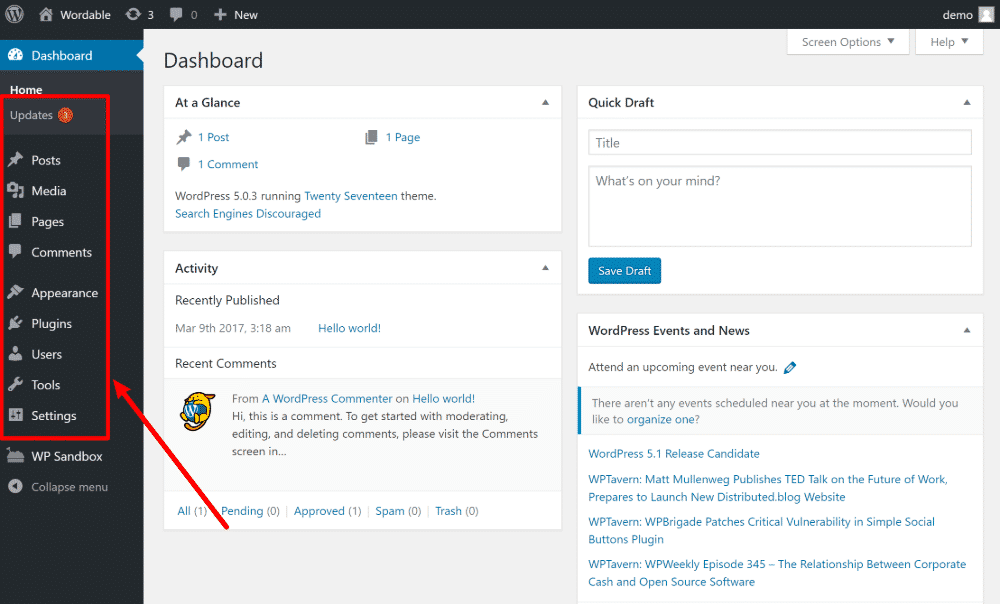Open the Plugins menu label
The image size is (1000, 604).
[52, 323]
